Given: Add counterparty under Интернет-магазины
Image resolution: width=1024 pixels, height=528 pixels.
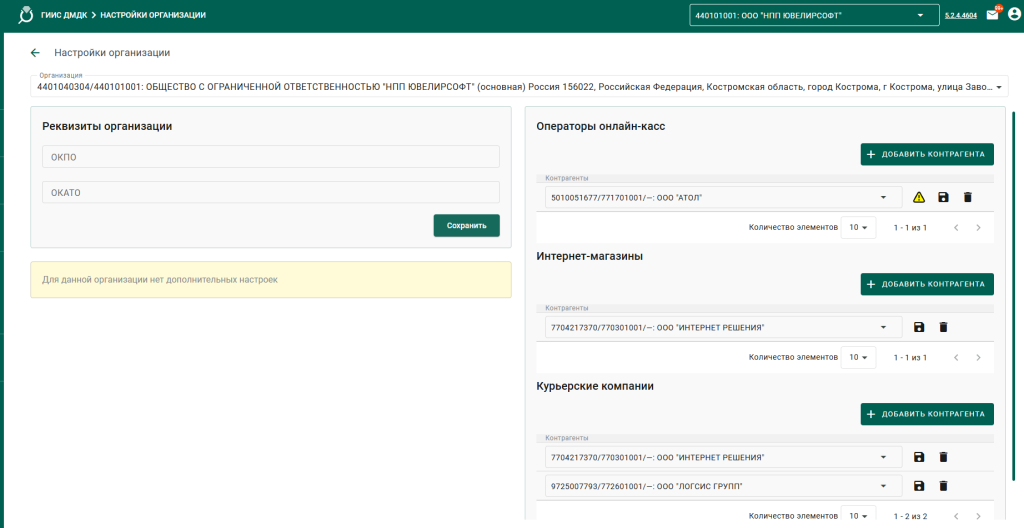Looking at the screenshot, I should [x=927, y=284].
